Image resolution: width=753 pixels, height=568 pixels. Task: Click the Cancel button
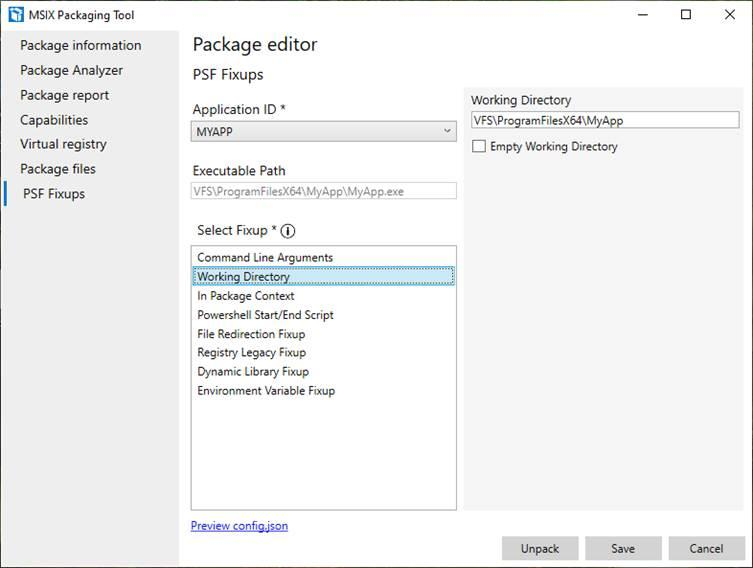[x=706, y=548]
